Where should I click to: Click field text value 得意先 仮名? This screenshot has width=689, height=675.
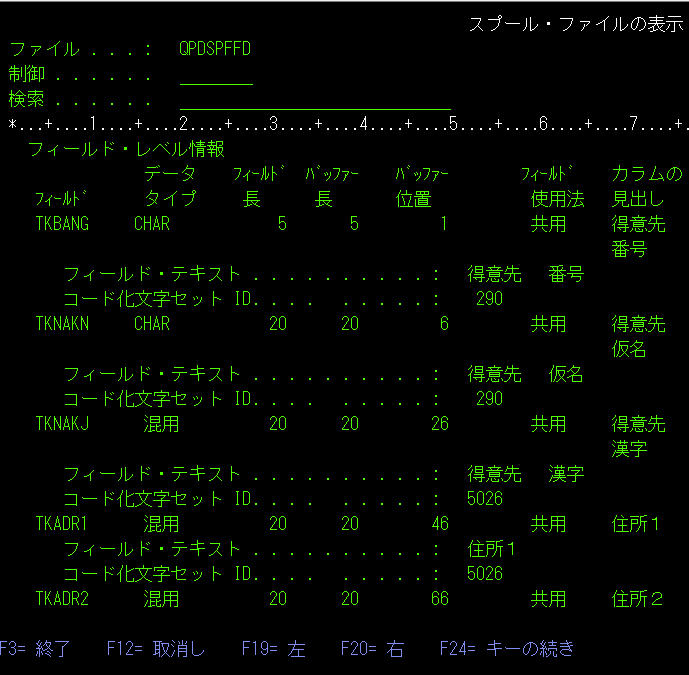click(x=526, y=374)
